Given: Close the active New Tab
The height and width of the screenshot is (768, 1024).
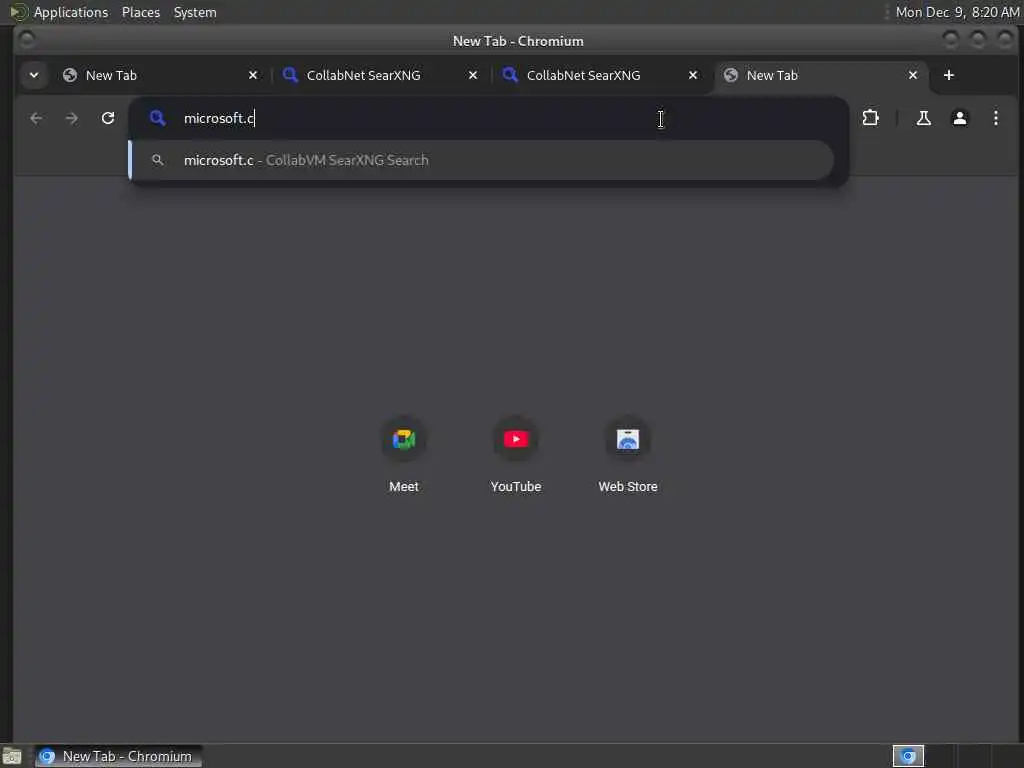Looking at the screenshot, I should coord(913,75).
